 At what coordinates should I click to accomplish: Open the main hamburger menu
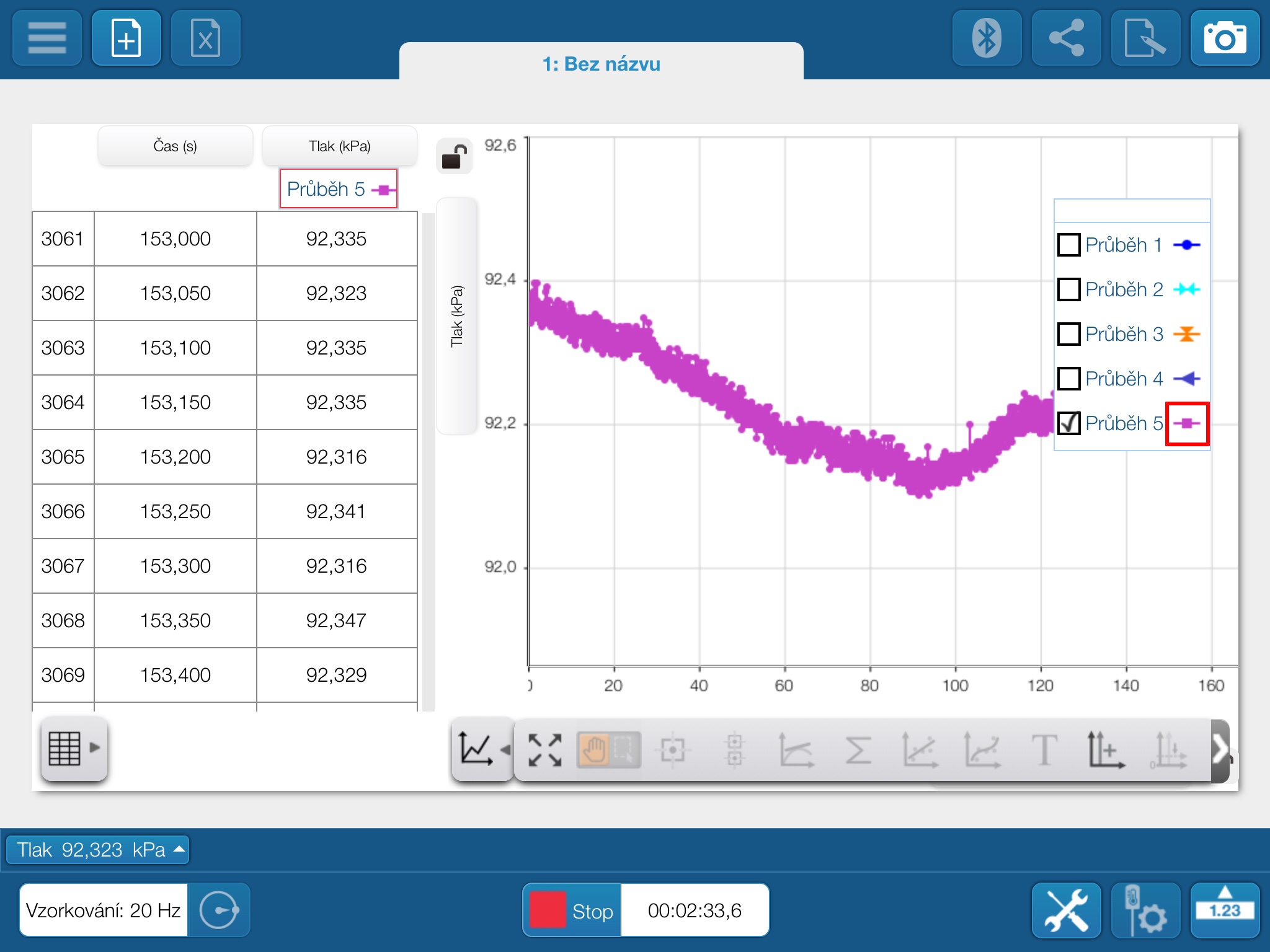tap(47, 38)
